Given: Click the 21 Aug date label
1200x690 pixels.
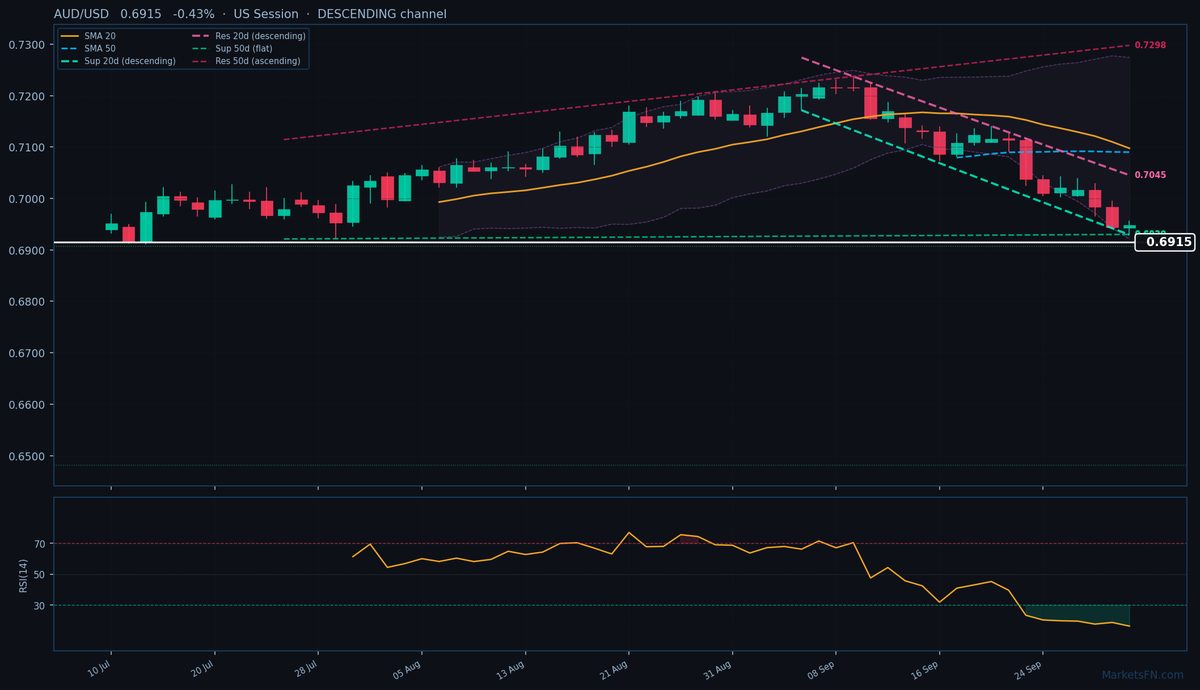Looking at the screenshot, I should [616, 669].
